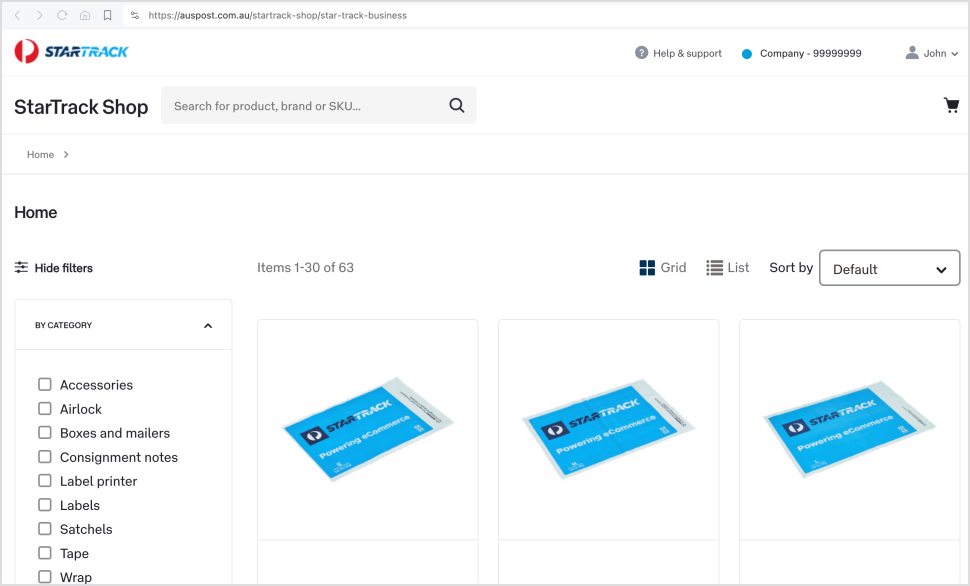970x586 pixels.
Task: Collapse the By Category filter panel
Action: [x=208, y=325]
